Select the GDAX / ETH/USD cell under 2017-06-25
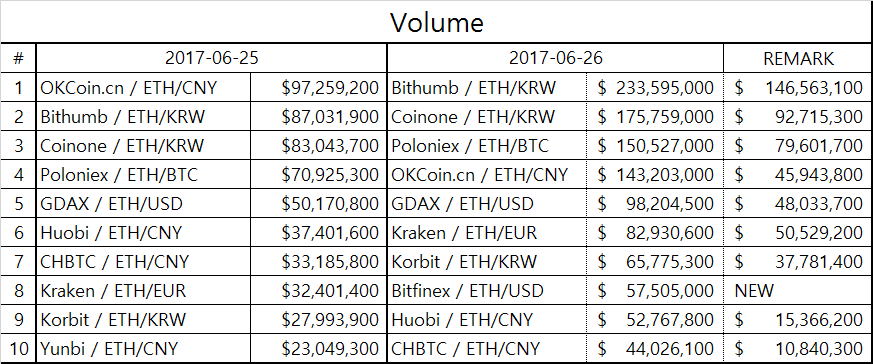This screenshot has height=364, width=873. coord(144,204)
